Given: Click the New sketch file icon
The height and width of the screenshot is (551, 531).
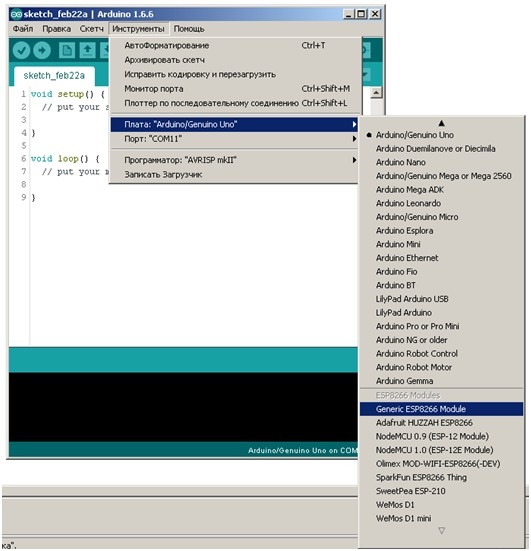Looking at the screenshot, I should coord(67,51).
